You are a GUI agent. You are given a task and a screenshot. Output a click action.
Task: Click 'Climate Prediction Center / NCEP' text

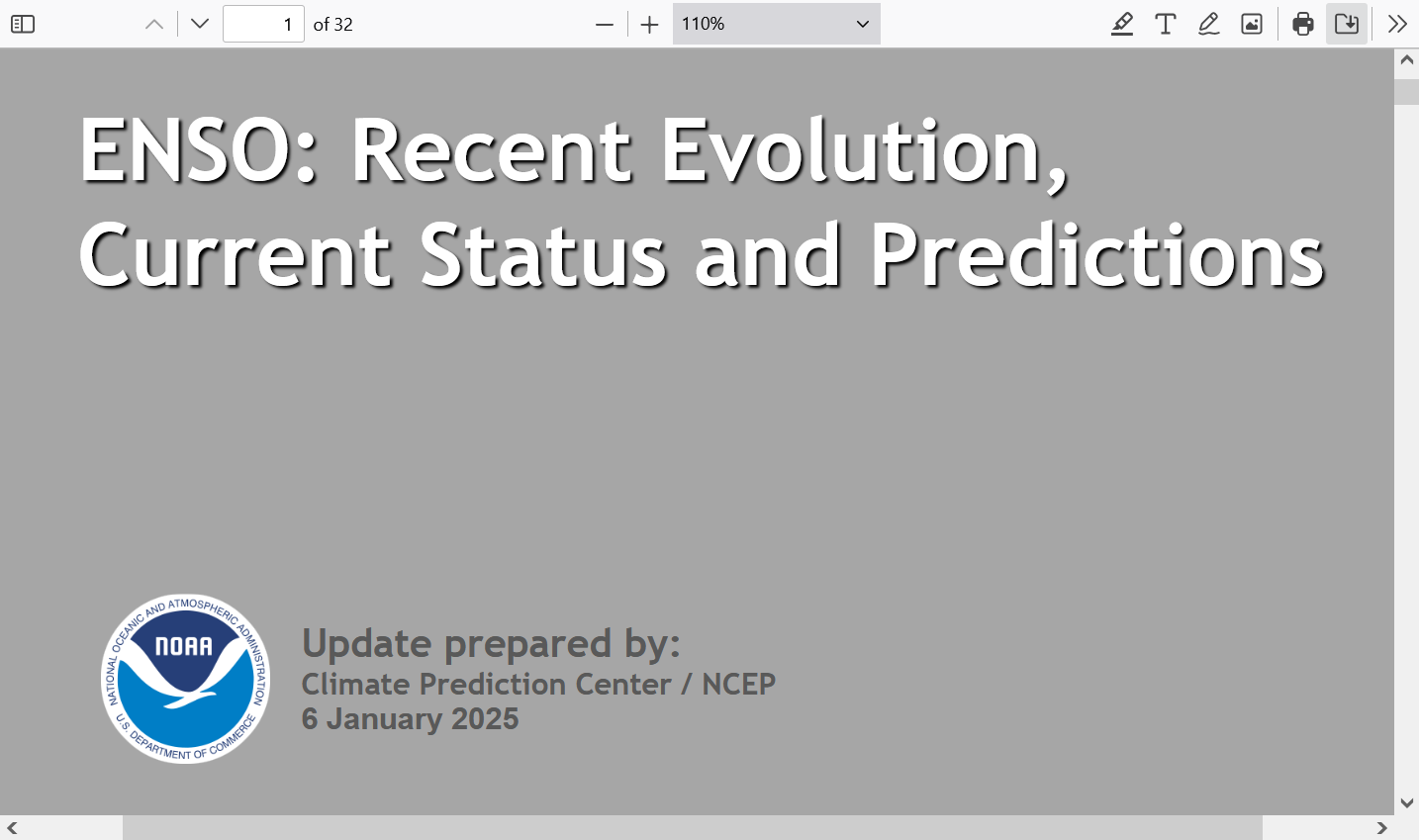[x=538, y=684]
